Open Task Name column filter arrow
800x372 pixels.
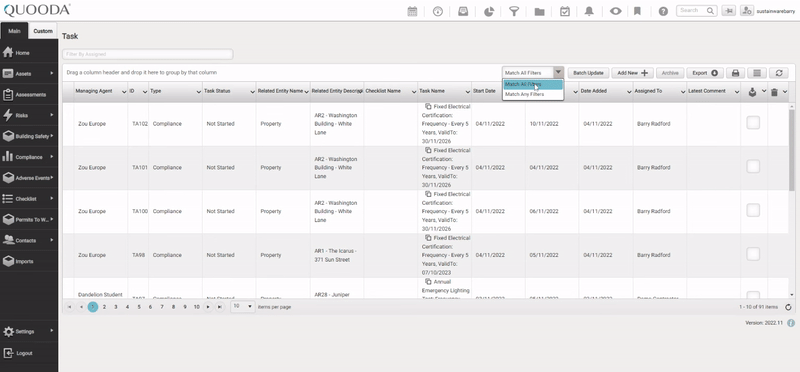(468, 92)
